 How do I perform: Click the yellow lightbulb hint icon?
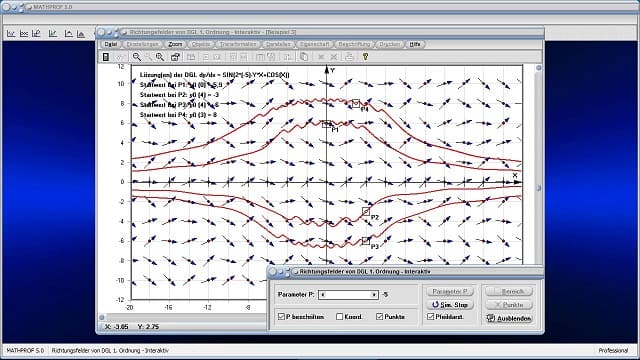click(x=365, y=57)
